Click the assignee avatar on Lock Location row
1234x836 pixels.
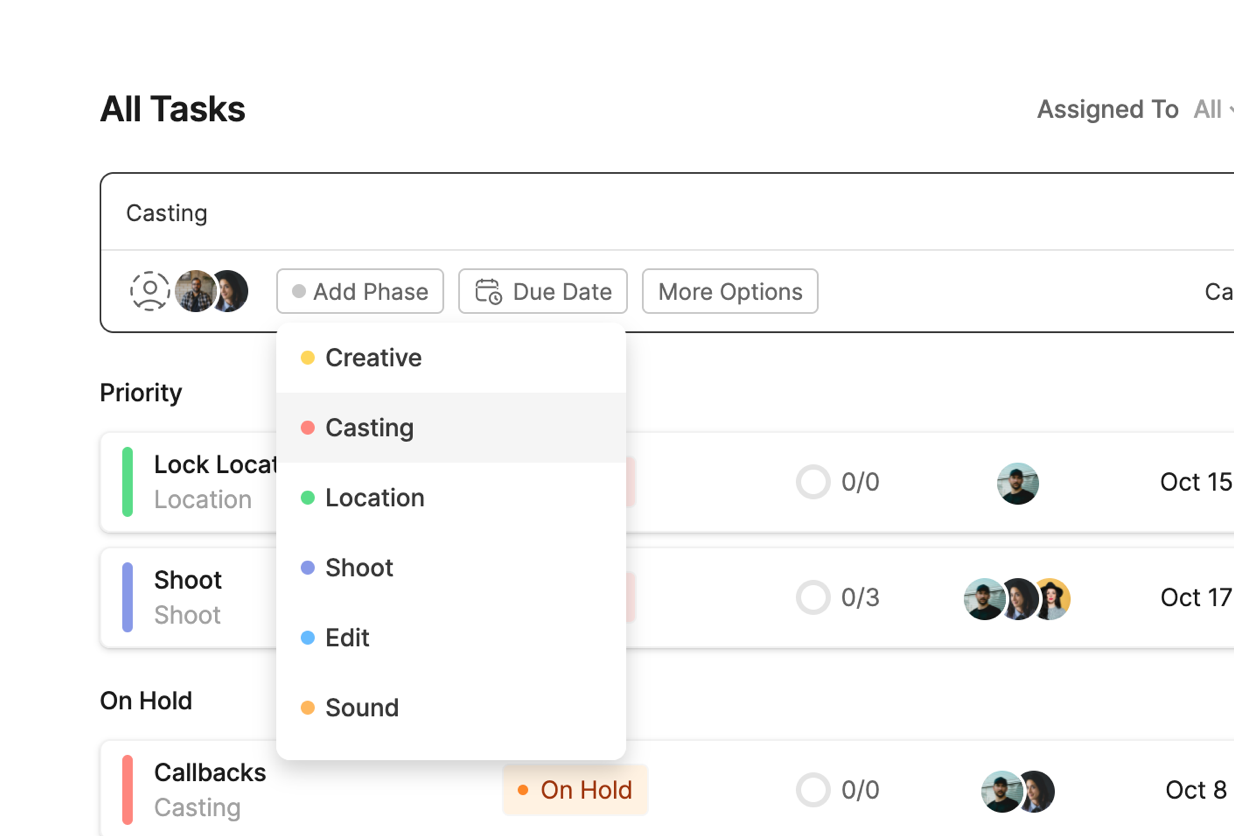coord(1018,483)
